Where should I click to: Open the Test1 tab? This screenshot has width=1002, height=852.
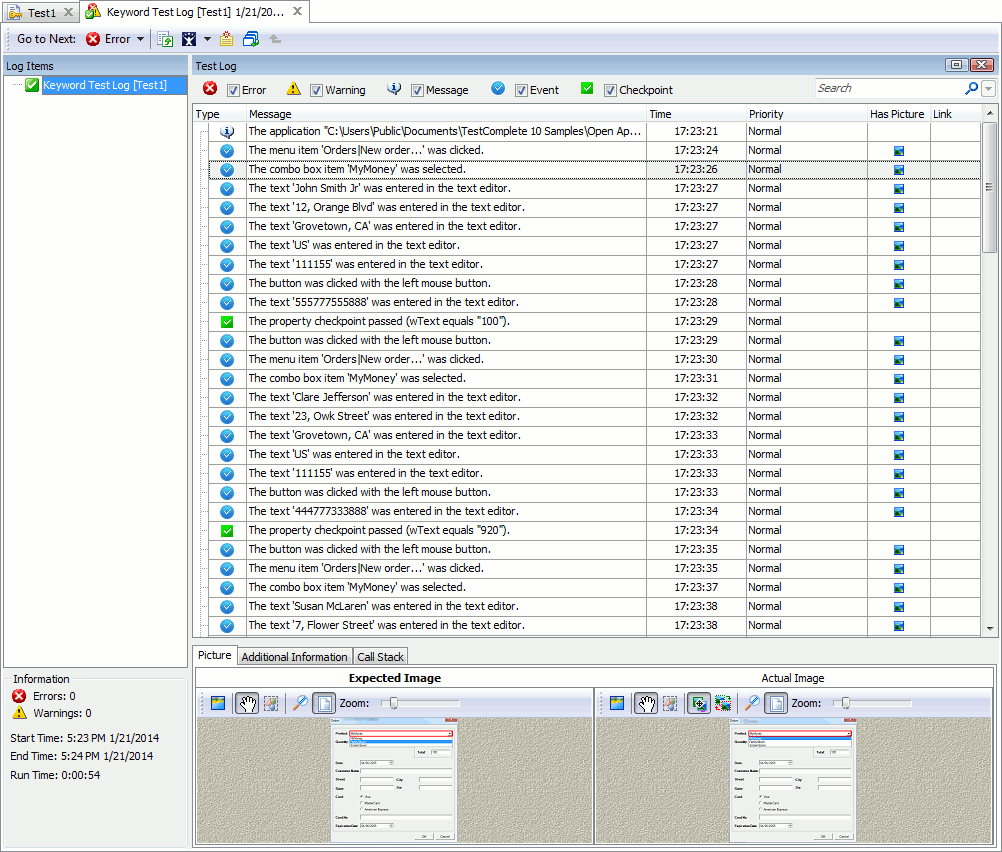[x=38, y=12]
